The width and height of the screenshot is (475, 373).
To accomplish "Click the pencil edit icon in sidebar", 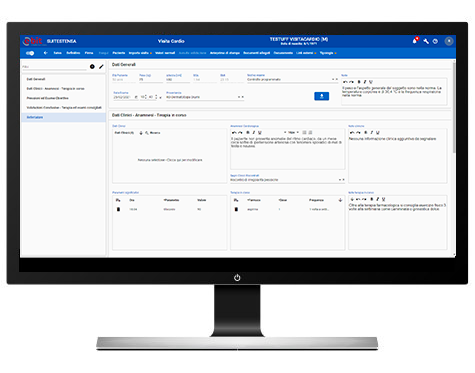I will tap(101, 67).
